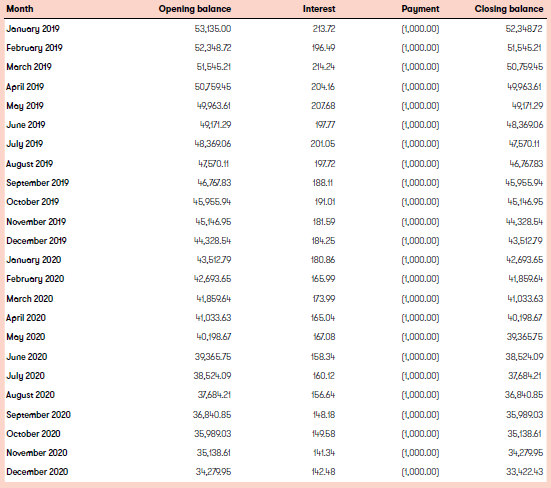Click closing balance 42,693.65
The height and width of the screenshot is (488, 551).
(524, 260)
